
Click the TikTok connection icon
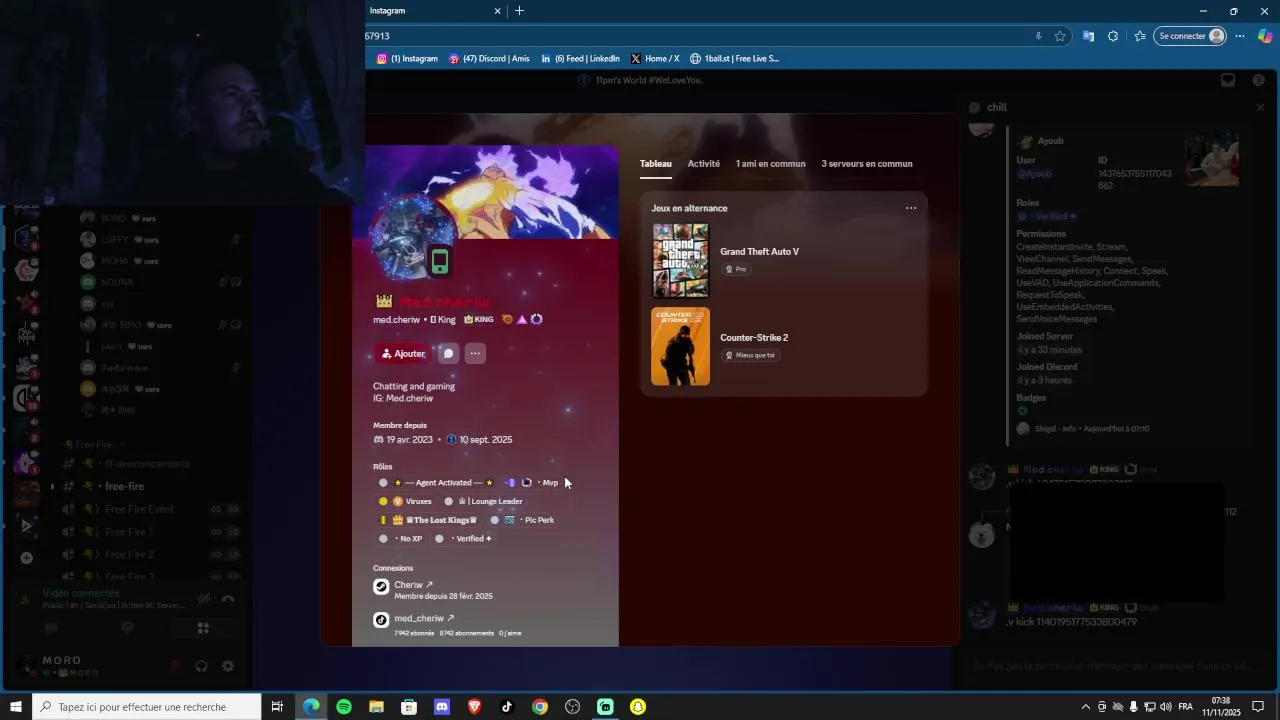click(x=381, y=620)
